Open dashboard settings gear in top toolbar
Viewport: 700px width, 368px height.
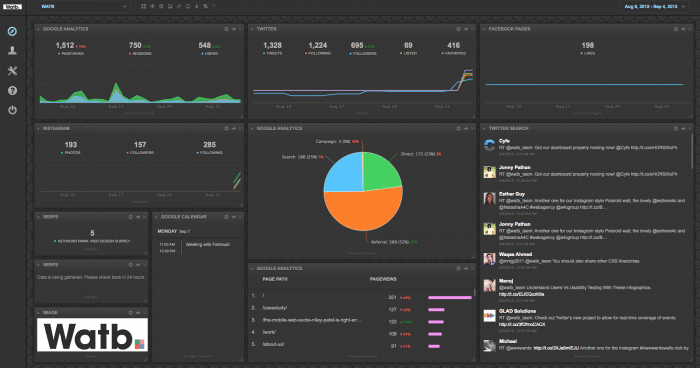pos(161,6)
